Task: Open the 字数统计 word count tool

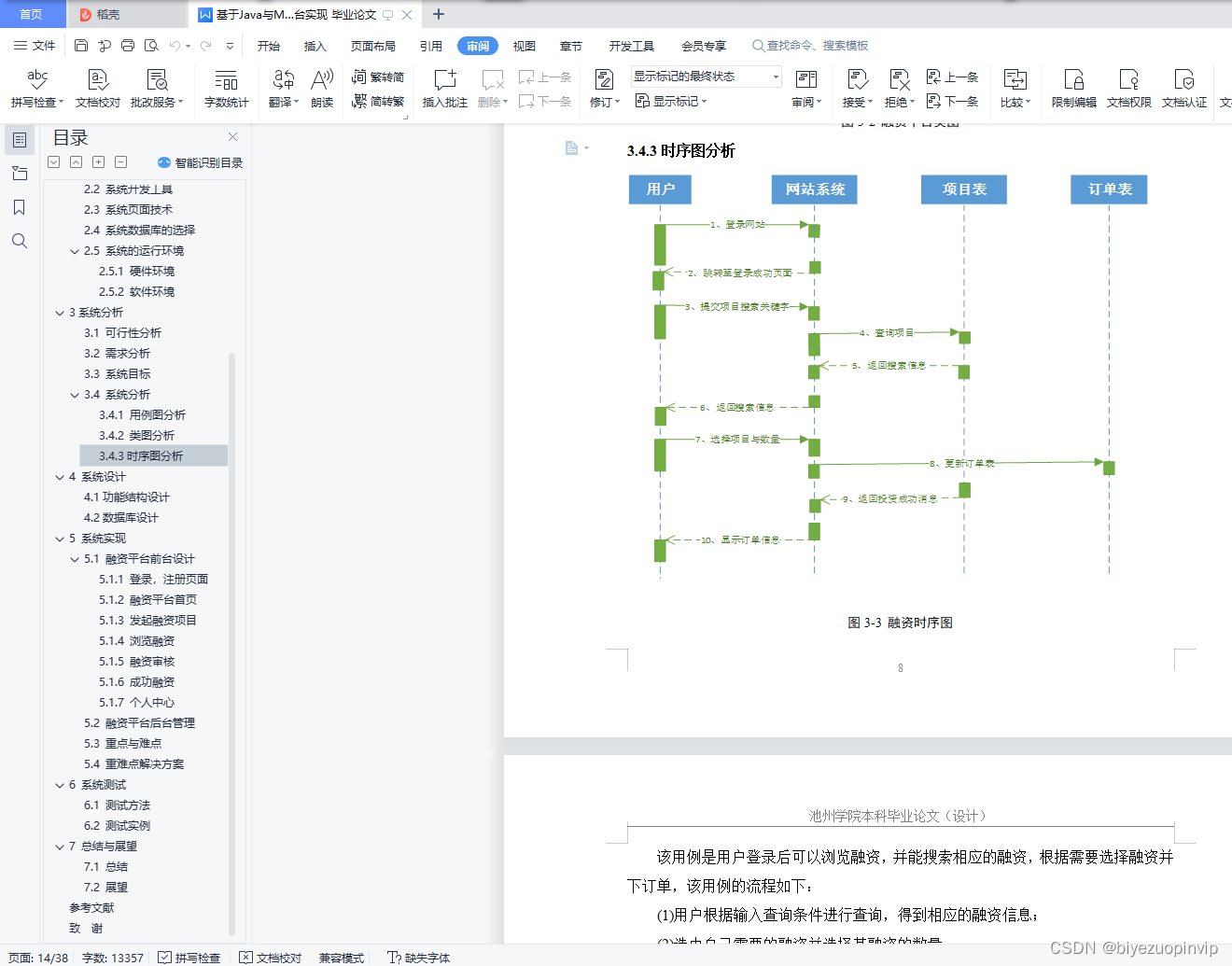Action: pyautogui.click(x=226, y=89)
